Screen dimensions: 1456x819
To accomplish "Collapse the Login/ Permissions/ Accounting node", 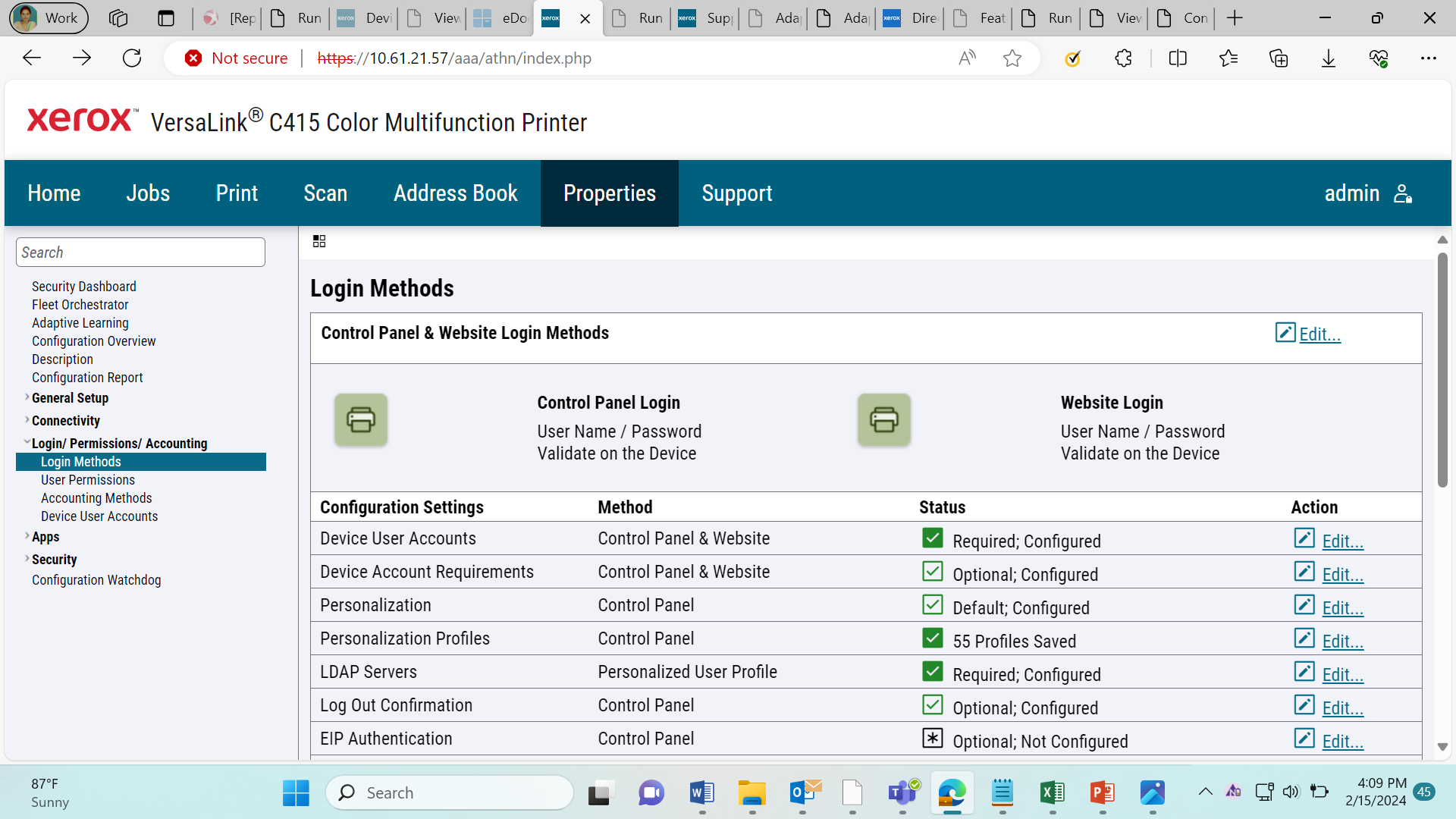I will tap(27, 442).
